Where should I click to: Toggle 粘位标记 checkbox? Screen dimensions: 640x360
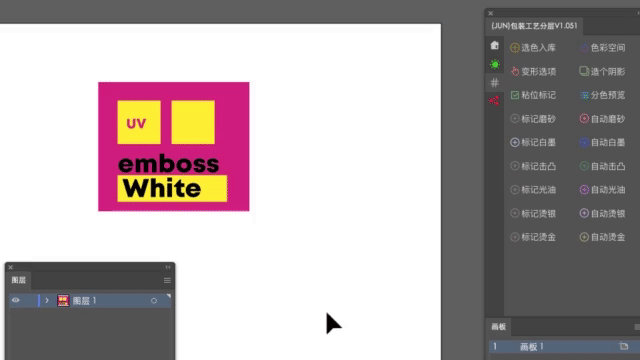515,95
